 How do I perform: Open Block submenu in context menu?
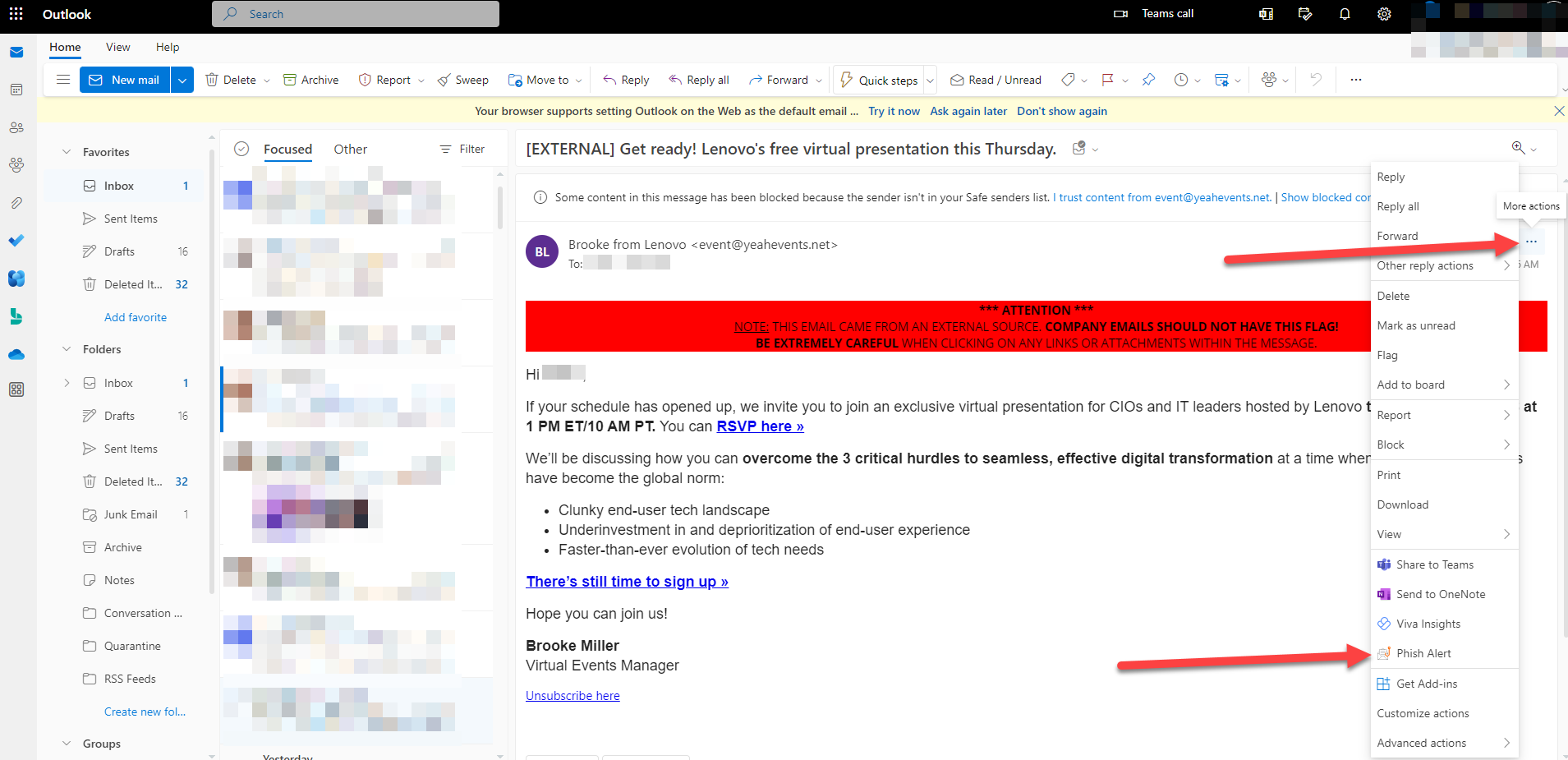coord(1444,444)
